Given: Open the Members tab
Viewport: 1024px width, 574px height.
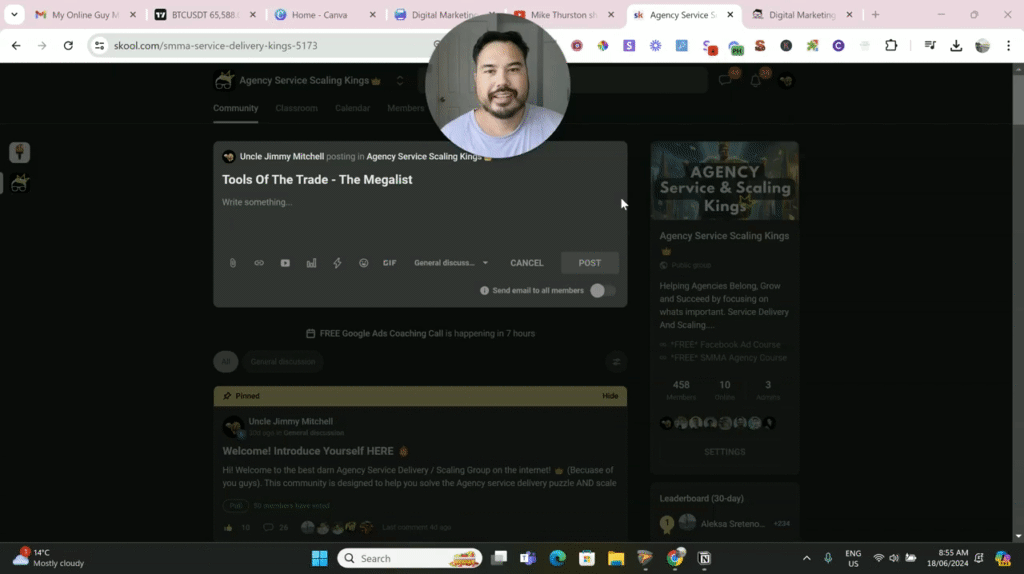Looking at the screenshot, I should click(406, 108).
